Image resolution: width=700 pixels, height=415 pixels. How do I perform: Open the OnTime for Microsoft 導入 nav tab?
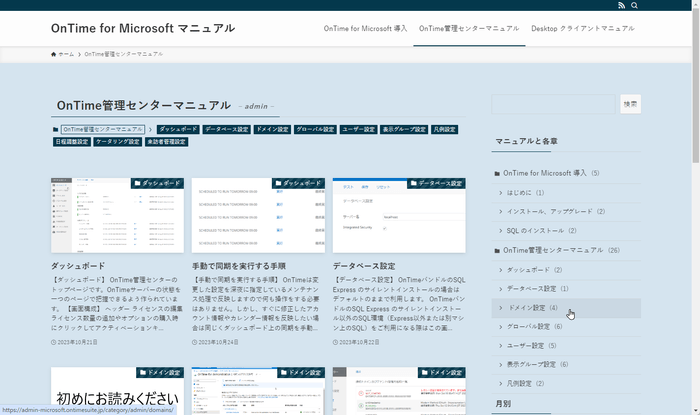(365, 29)
